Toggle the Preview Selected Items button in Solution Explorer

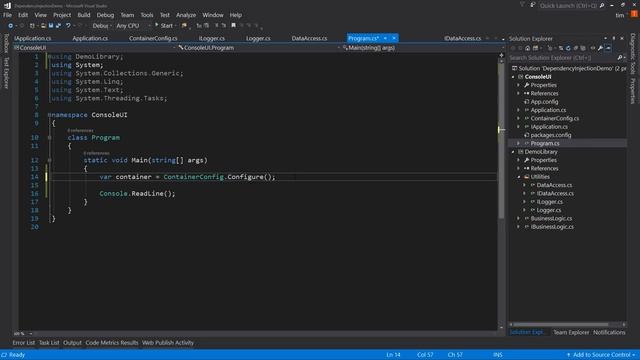pyautogui.click(x=608, y=48)
